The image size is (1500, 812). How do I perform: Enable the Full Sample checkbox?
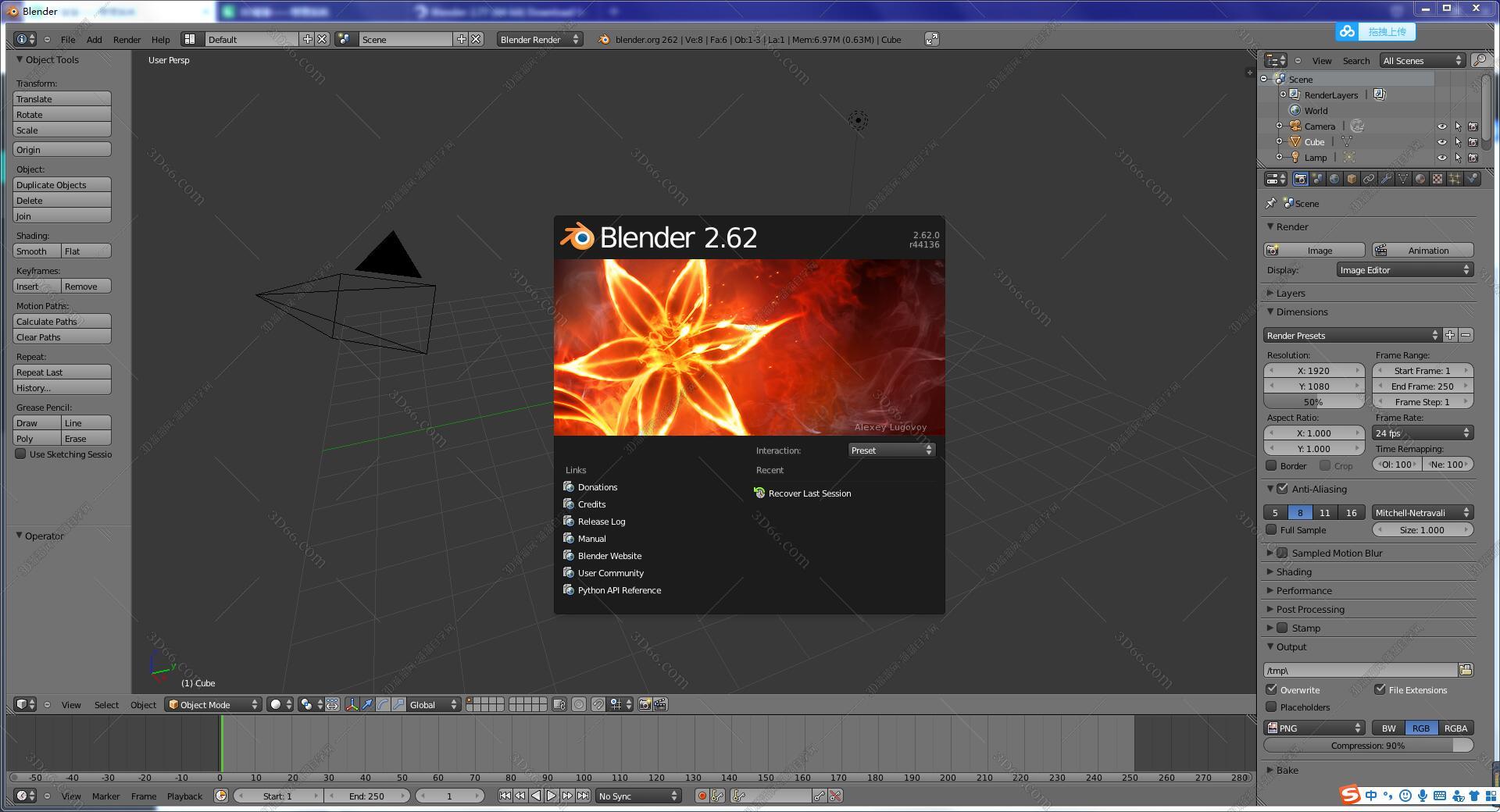1272,529
